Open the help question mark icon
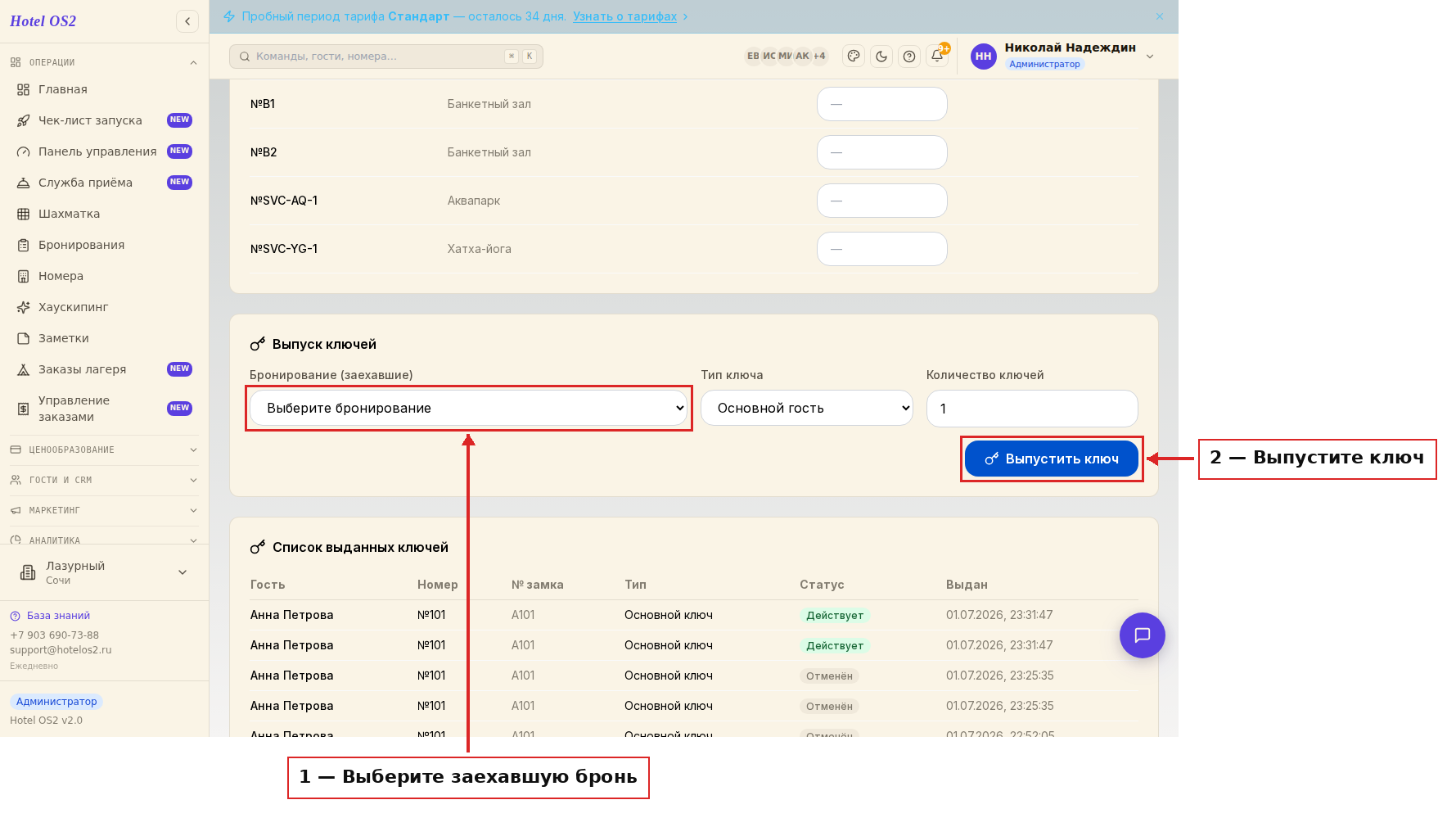 (909, 56)
